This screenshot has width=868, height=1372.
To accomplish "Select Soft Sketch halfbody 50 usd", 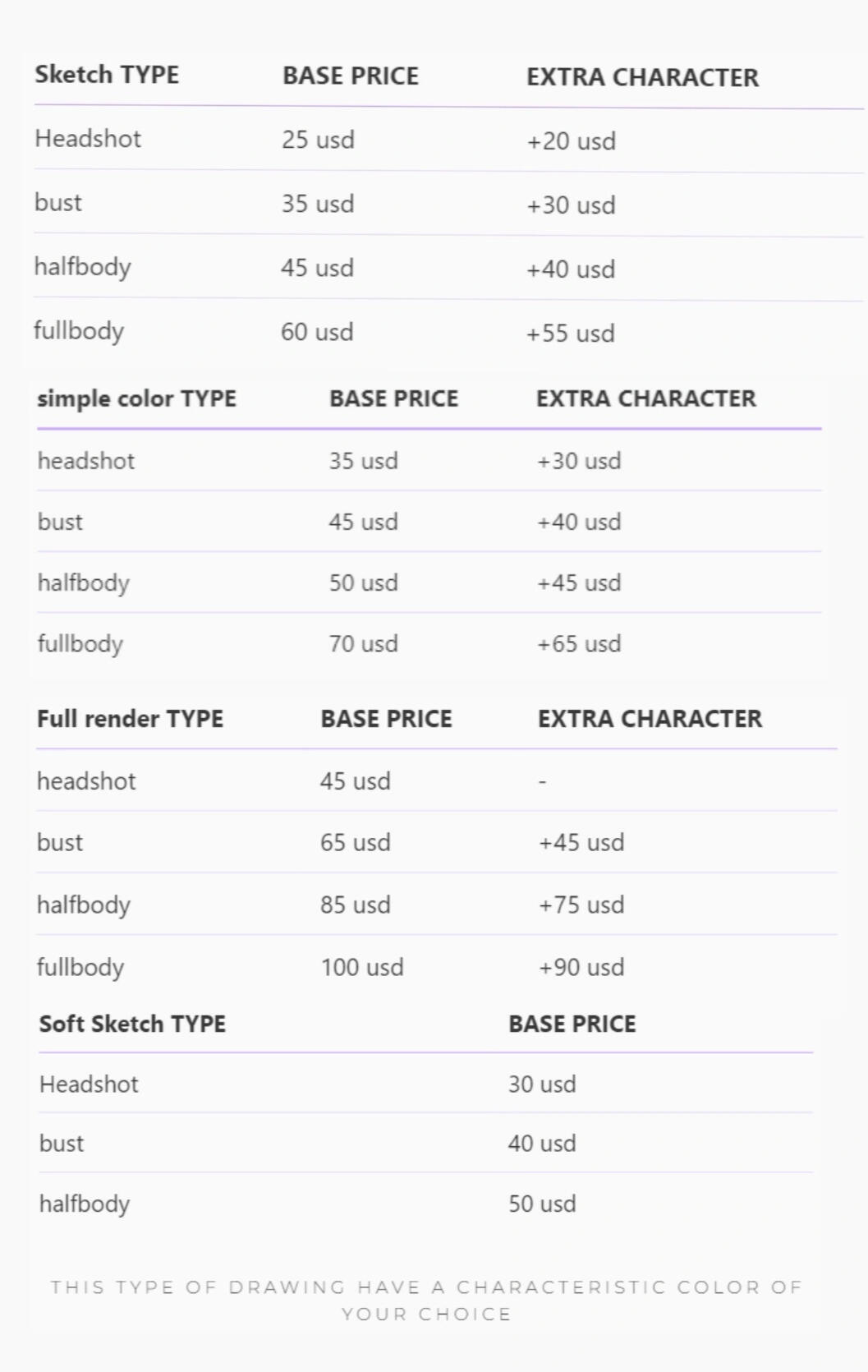I will click(x=542, y=1204).
